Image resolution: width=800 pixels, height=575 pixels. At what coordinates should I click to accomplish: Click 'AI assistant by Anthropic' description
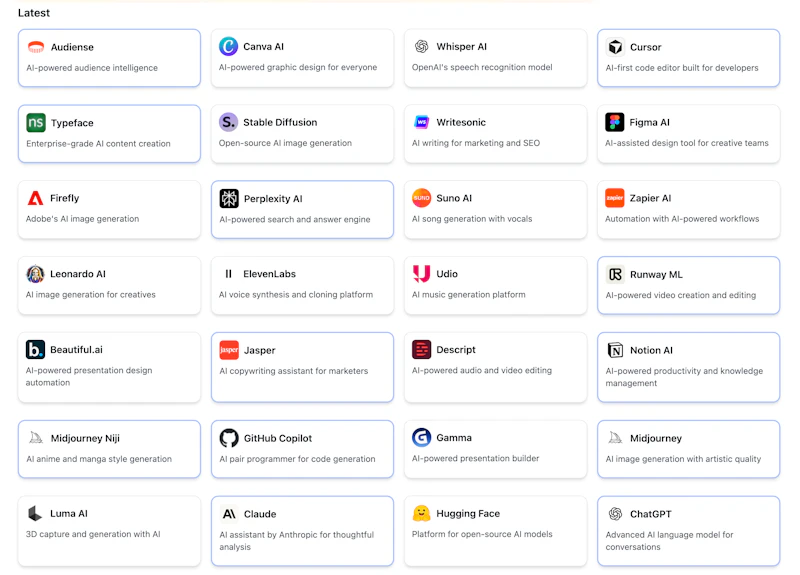296,541
